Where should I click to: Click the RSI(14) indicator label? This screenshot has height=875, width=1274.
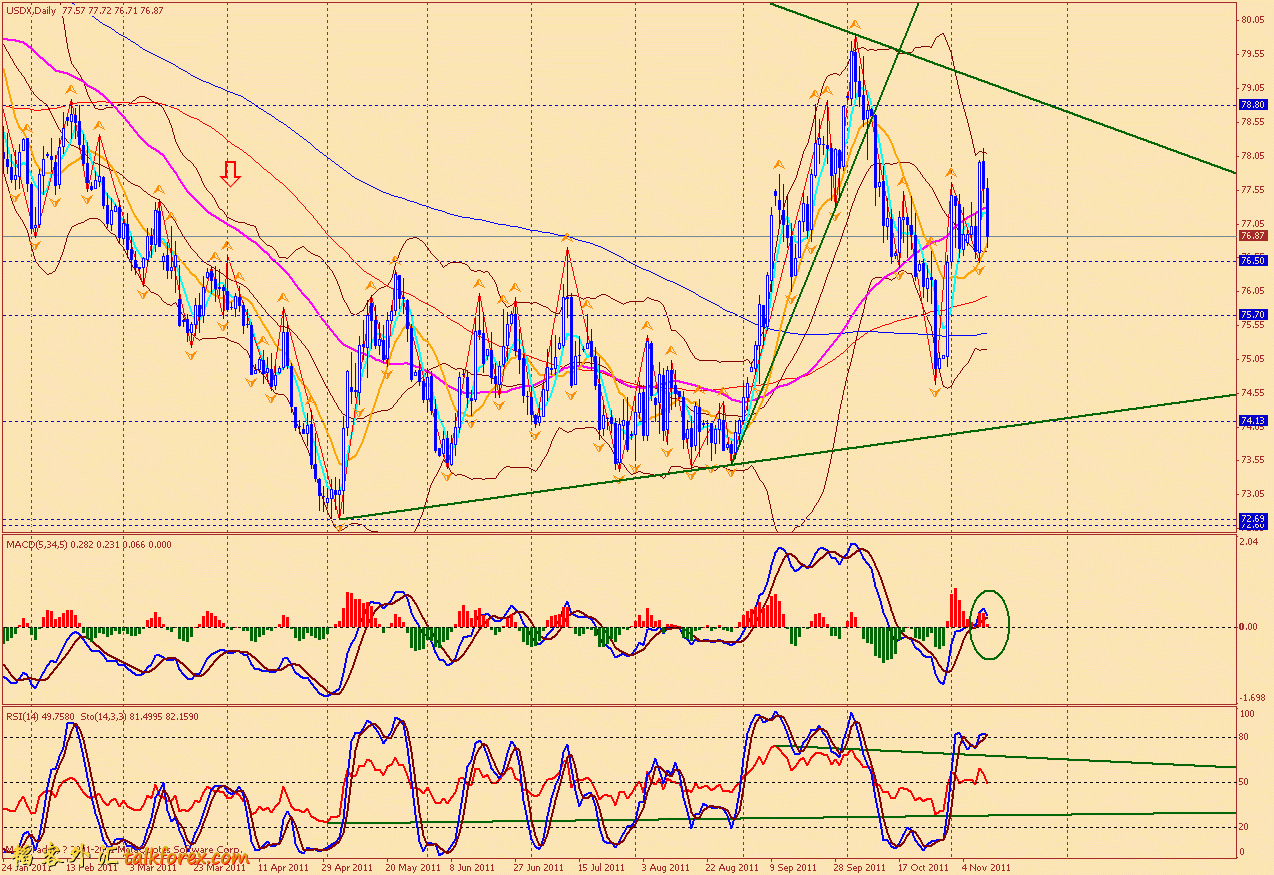pos(23,715)
